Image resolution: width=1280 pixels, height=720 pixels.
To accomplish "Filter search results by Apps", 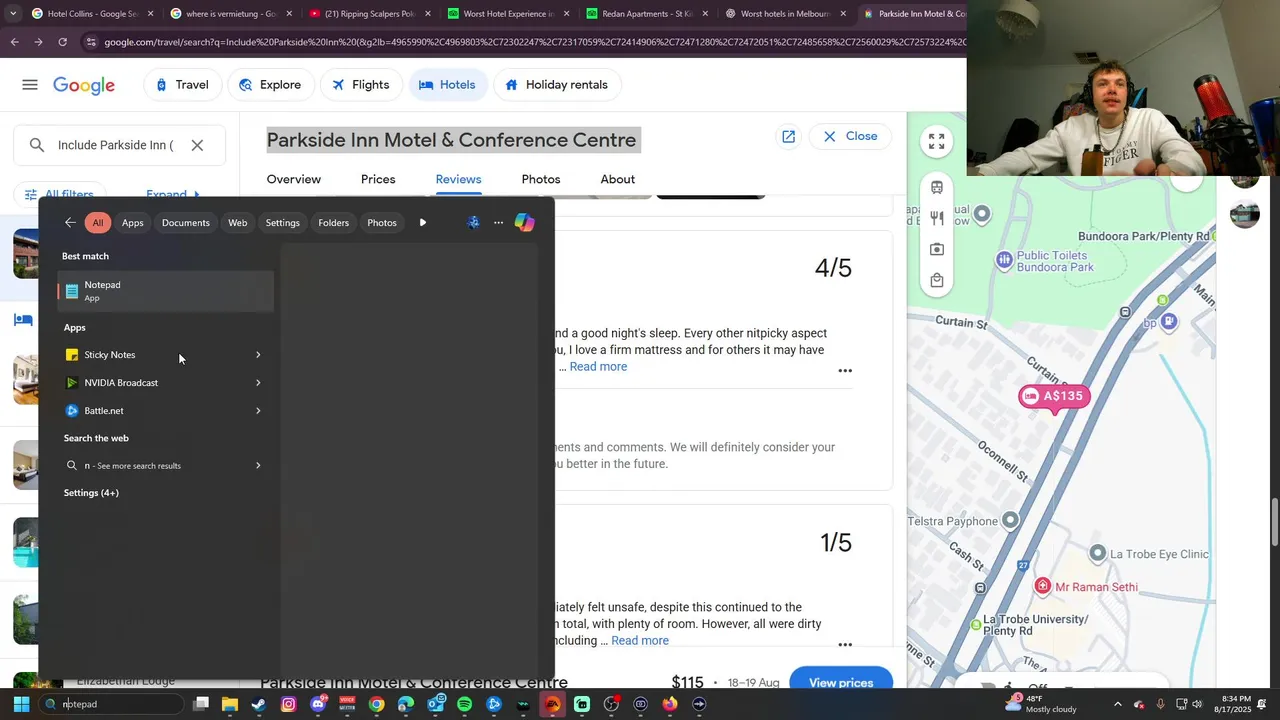I will (x=133, y=223).
